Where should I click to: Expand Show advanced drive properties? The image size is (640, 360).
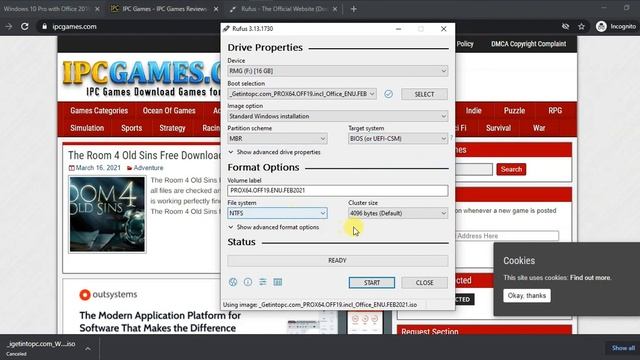point(274,152)
